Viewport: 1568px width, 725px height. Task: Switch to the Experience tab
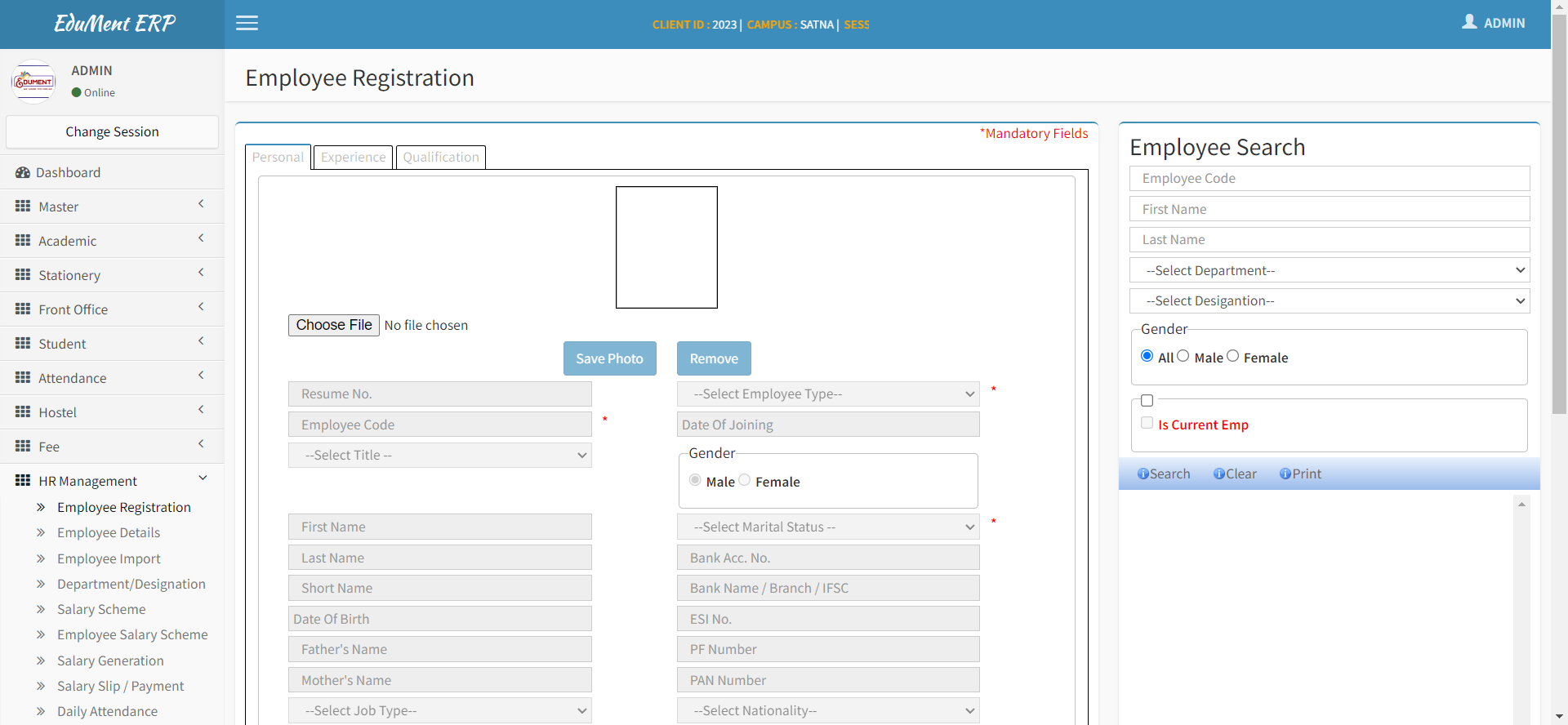coord(353,158)
